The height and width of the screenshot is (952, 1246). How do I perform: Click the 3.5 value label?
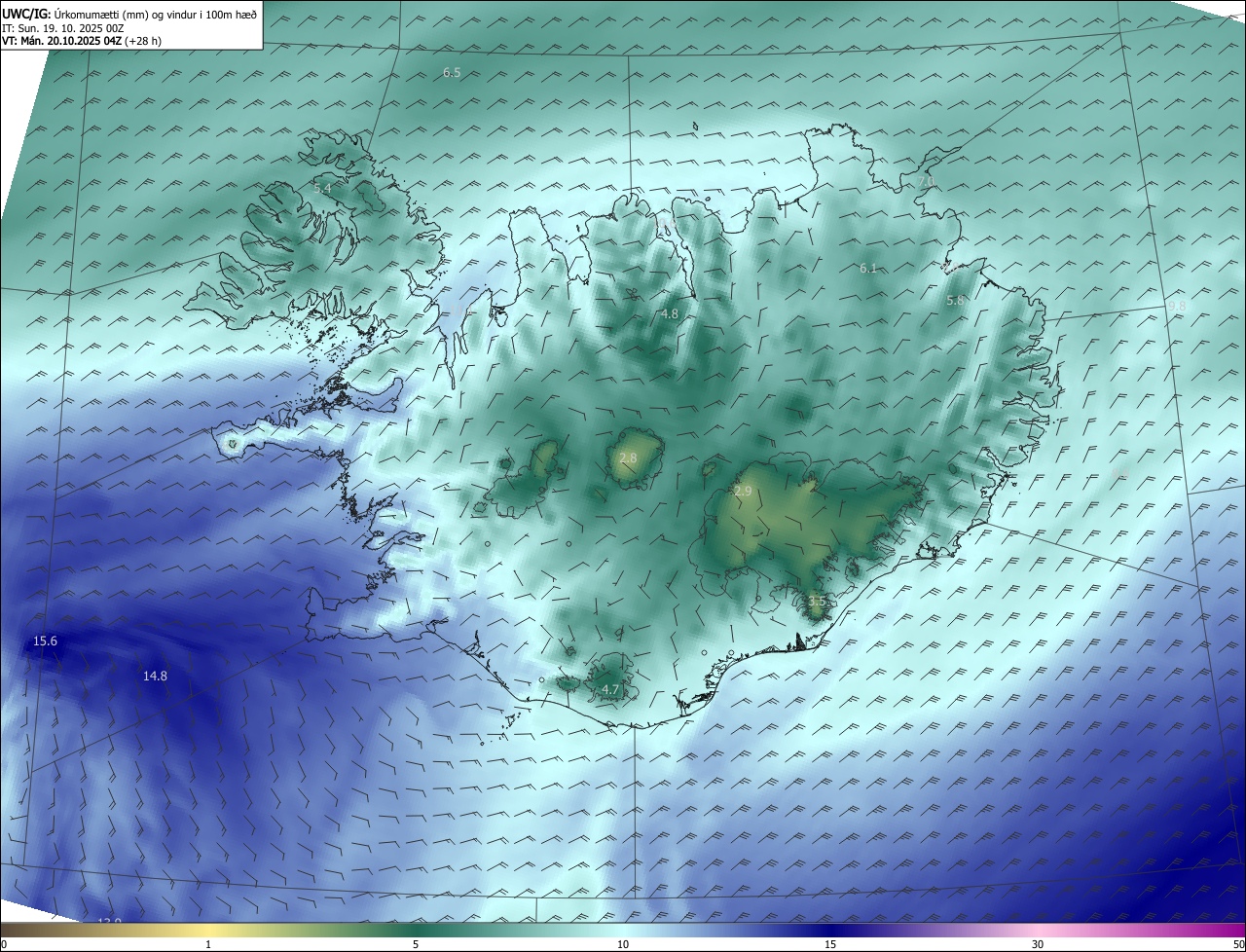click(816, 602)
